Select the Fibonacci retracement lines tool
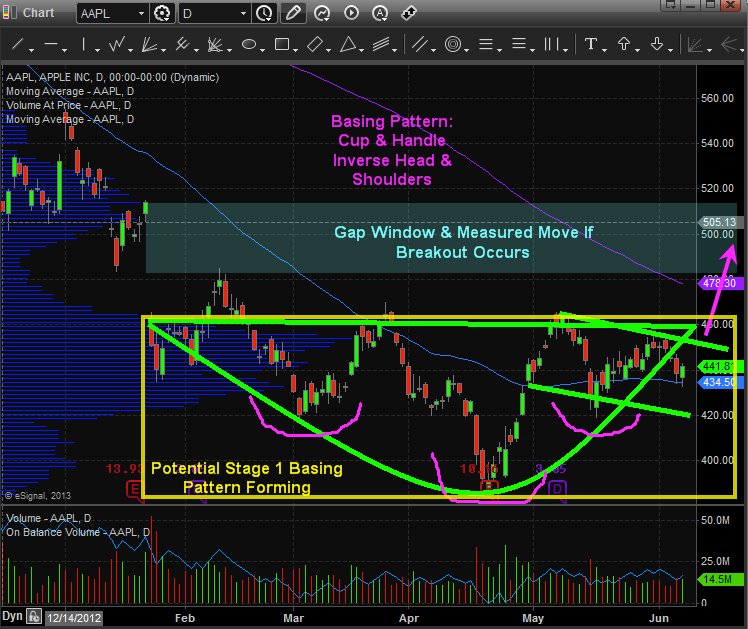 pos(486,44)
